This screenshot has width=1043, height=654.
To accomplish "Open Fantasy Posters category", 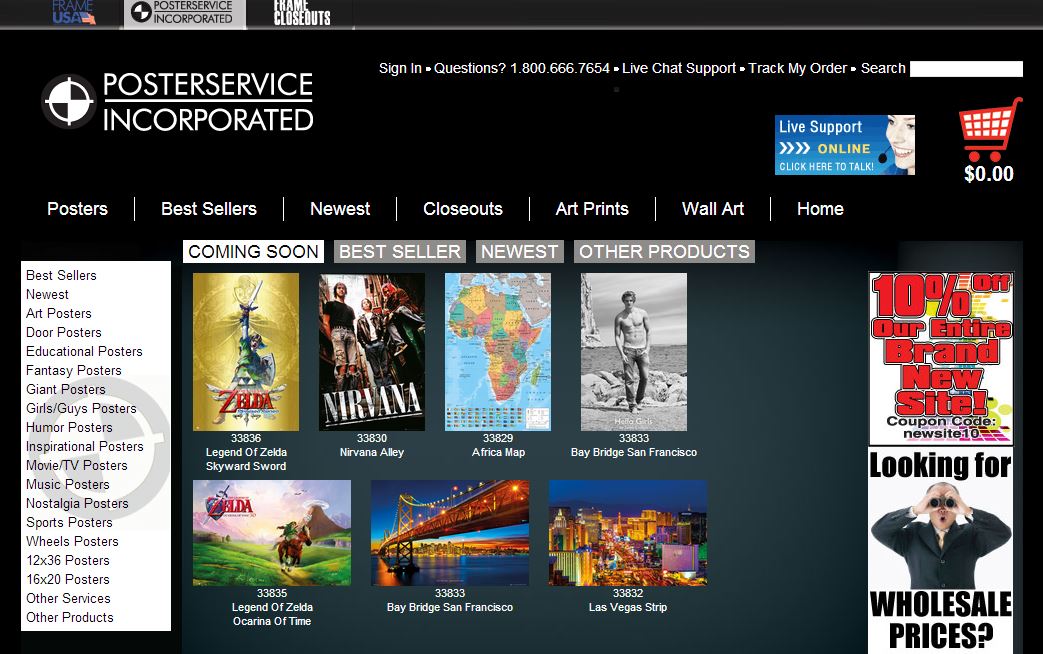I will click(x=74, y=371).
